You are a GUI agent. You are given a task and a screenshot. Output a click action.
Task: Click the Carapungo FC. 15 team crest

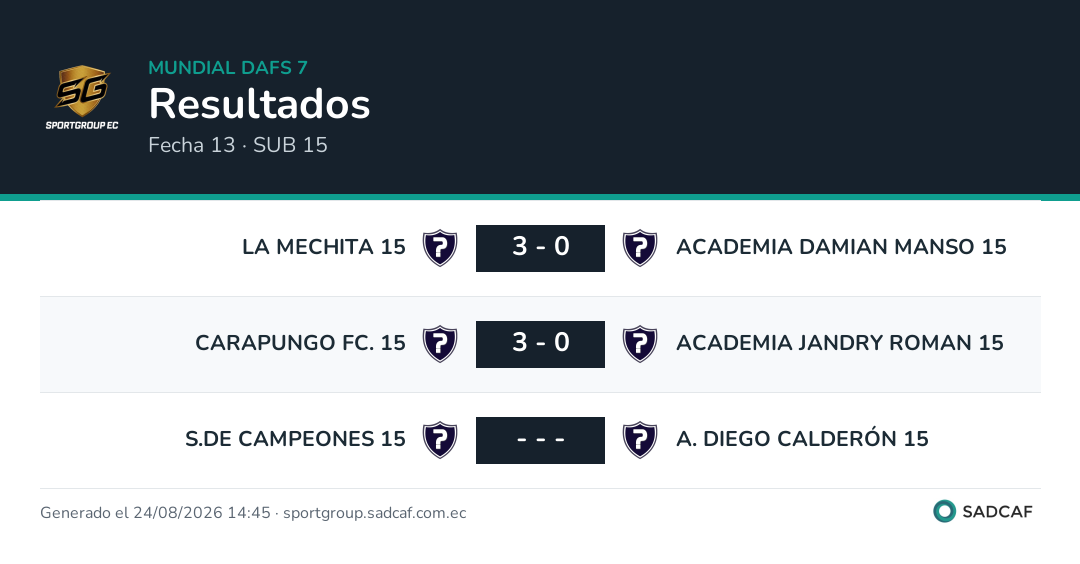pyautogui.click(x=440, y=344)
